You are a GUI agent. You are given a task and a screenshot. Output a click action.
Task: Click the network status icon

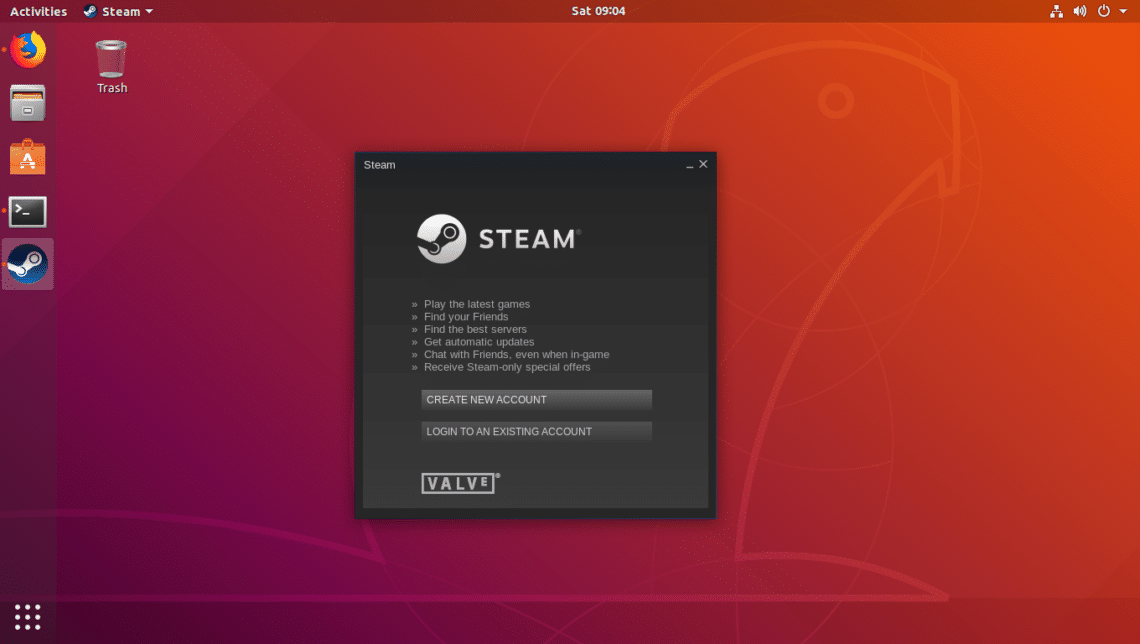coord(1057,12)
